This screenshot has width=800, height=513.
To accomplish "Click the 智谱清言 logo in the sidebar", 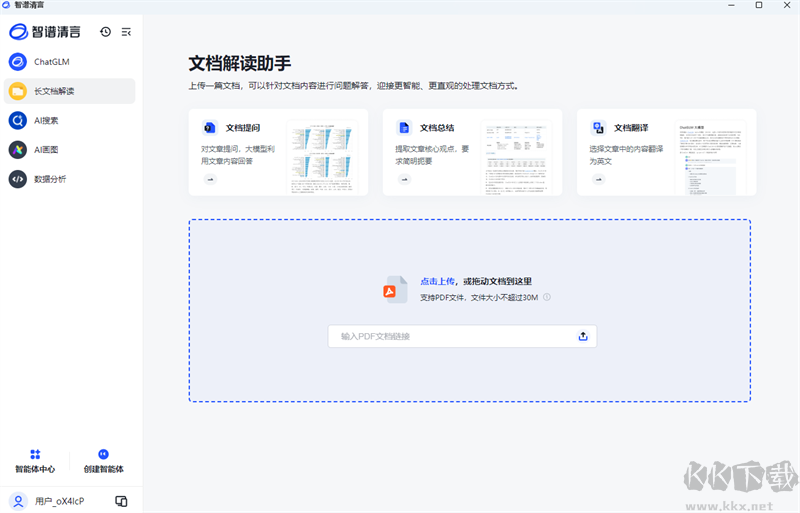I will [45, 32].
